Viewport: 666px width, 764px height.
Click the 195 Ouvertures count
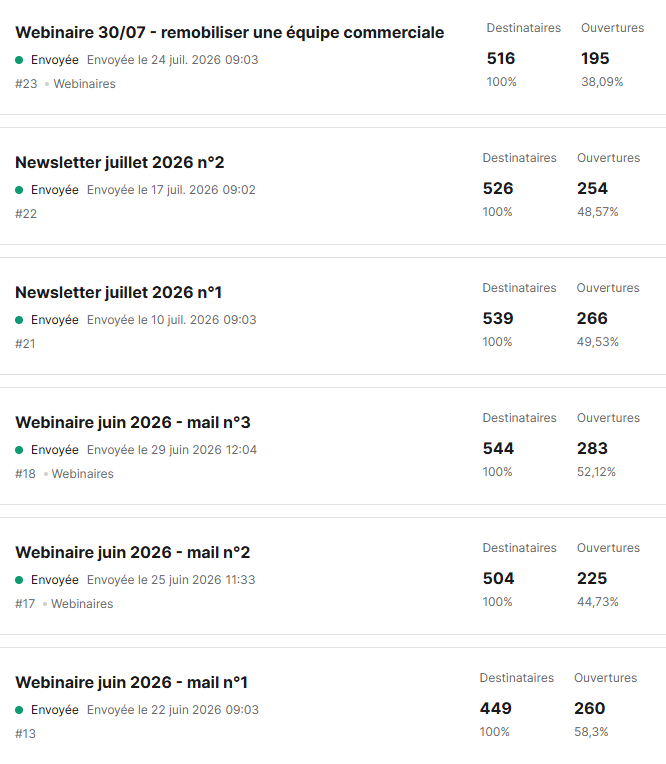(x=595, y=58)
